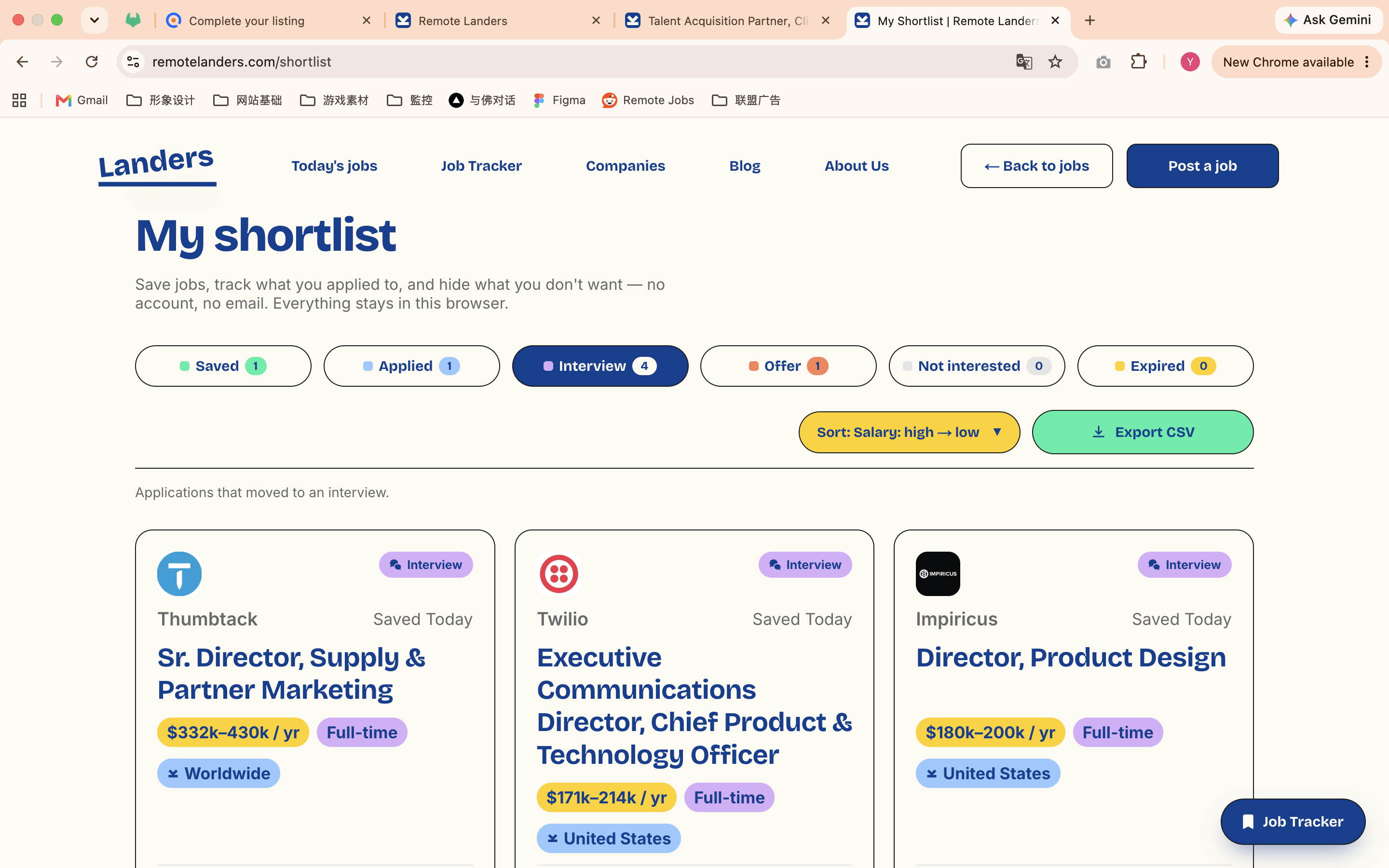
Task: Open the Sr. Director, Supply & Partner Marketing job
Action: click(x=292, y=673)
